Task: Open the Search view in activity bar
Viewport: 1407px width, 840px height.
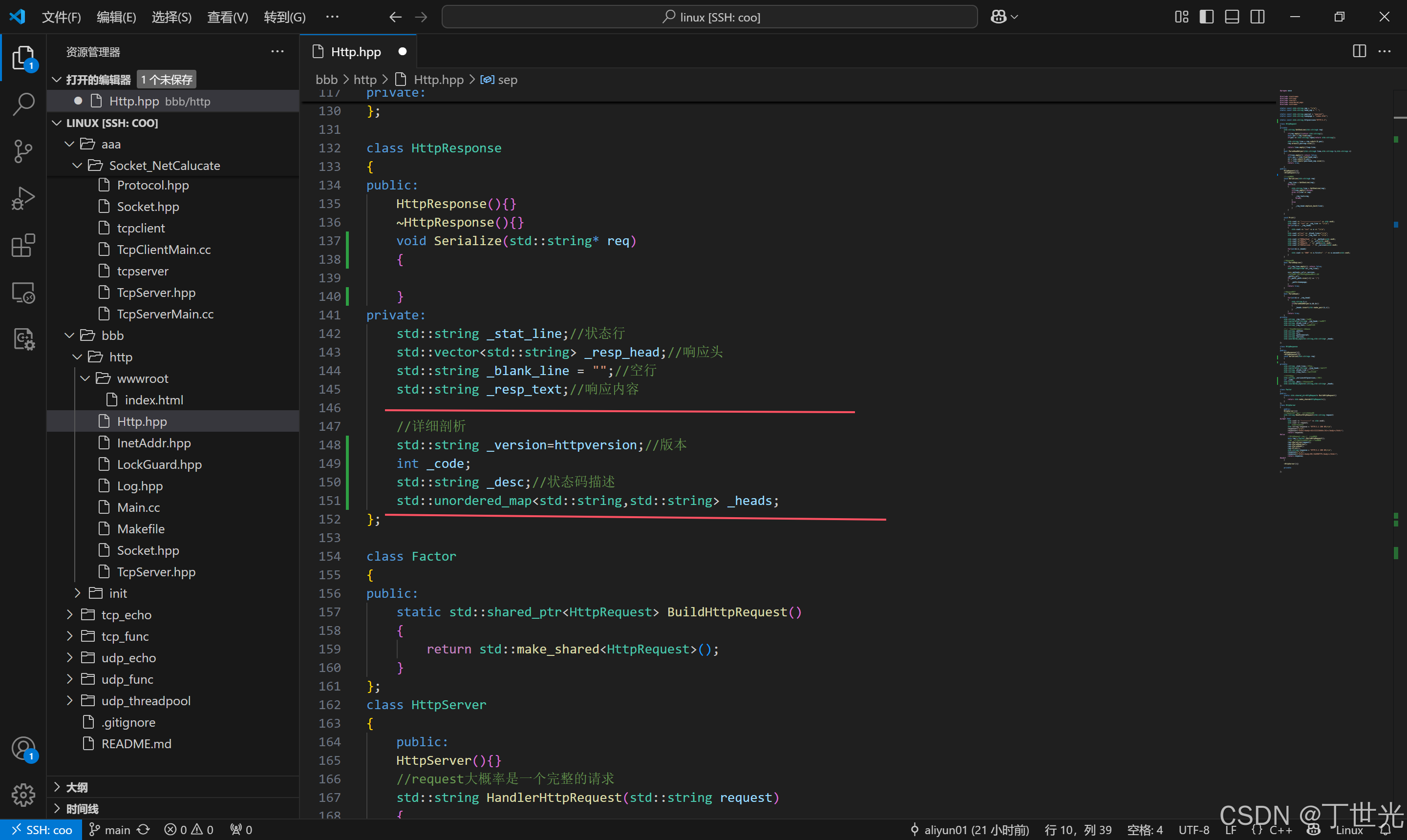Action: coord(23,104)
